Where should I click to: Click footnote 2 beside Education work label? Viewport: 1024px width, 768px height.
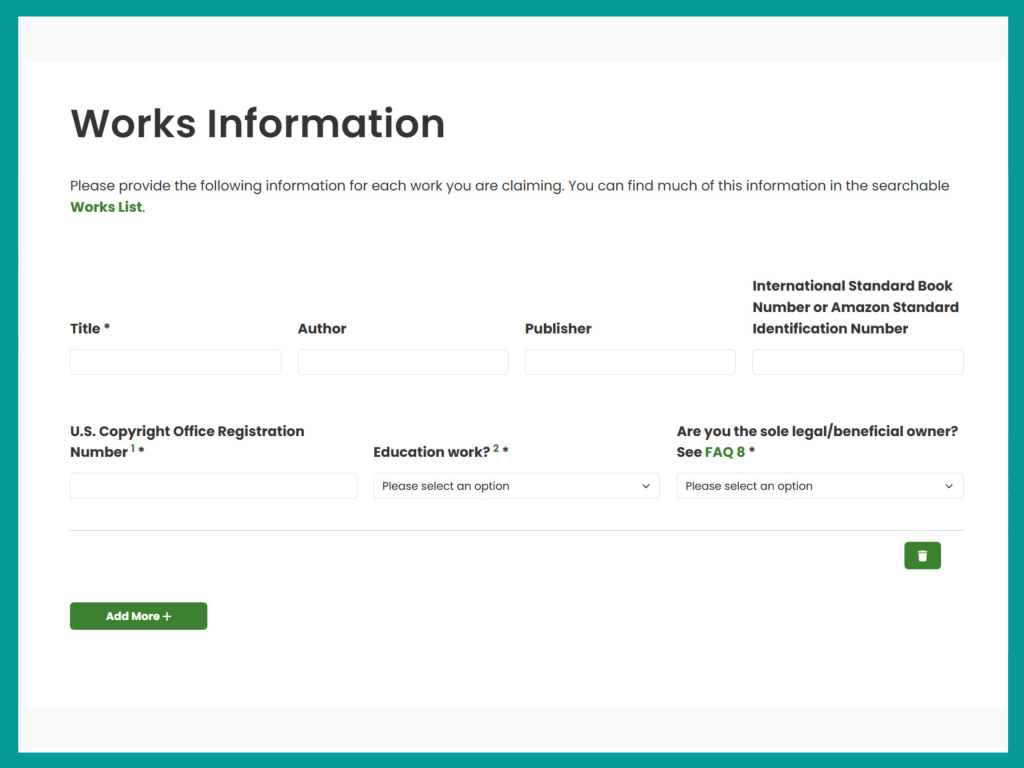[x=496, y=449]
